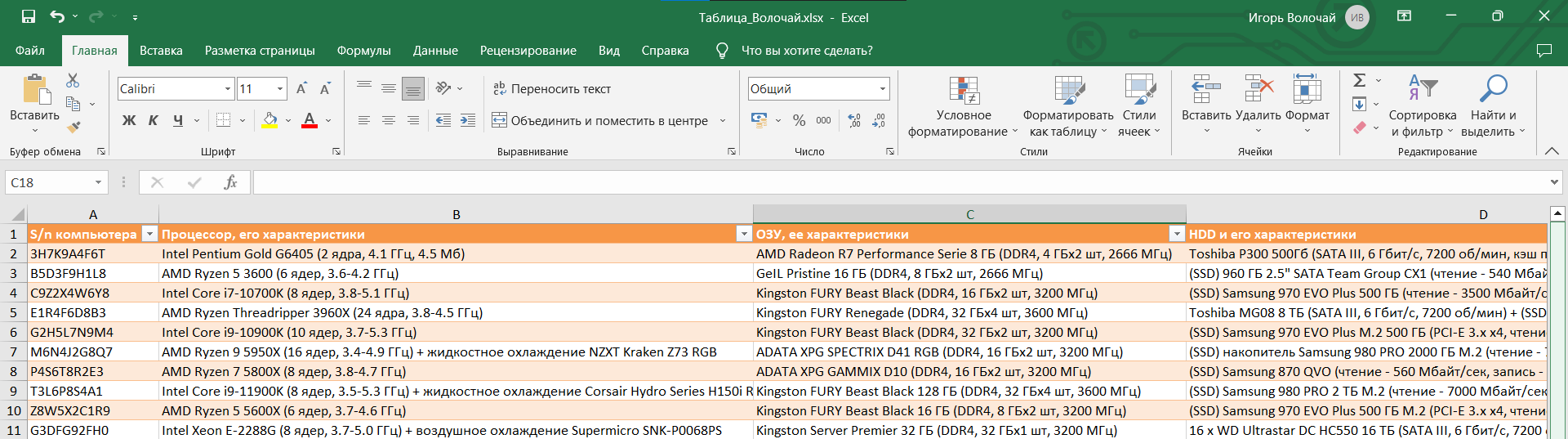Click the Borders icon in the Font group
Screen dimensions: 1568x439
pyautogui.click(x=223, y=120)
